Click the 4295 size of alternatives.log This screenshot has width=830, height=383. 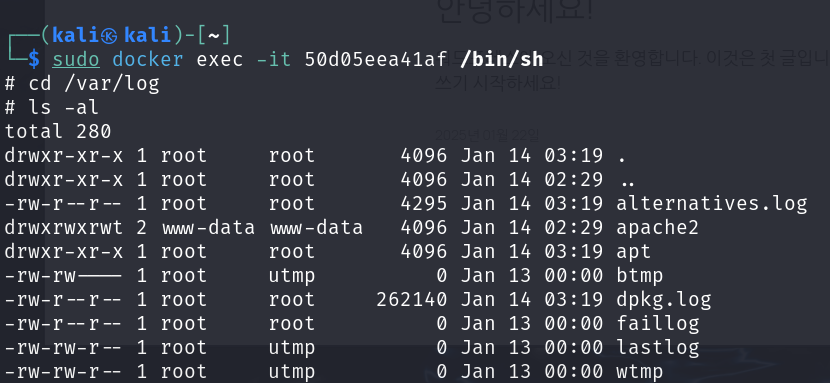tap(423, 204)
